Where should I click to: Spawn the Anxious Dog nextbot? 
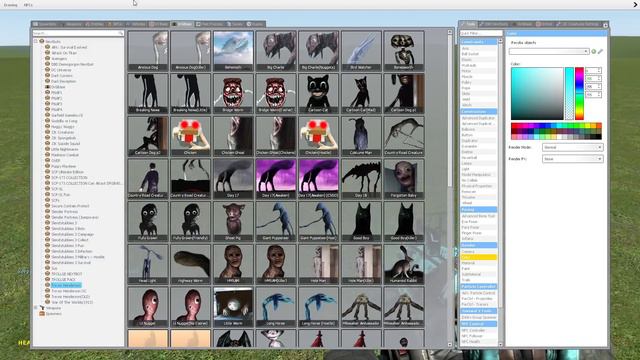[148, 51]
